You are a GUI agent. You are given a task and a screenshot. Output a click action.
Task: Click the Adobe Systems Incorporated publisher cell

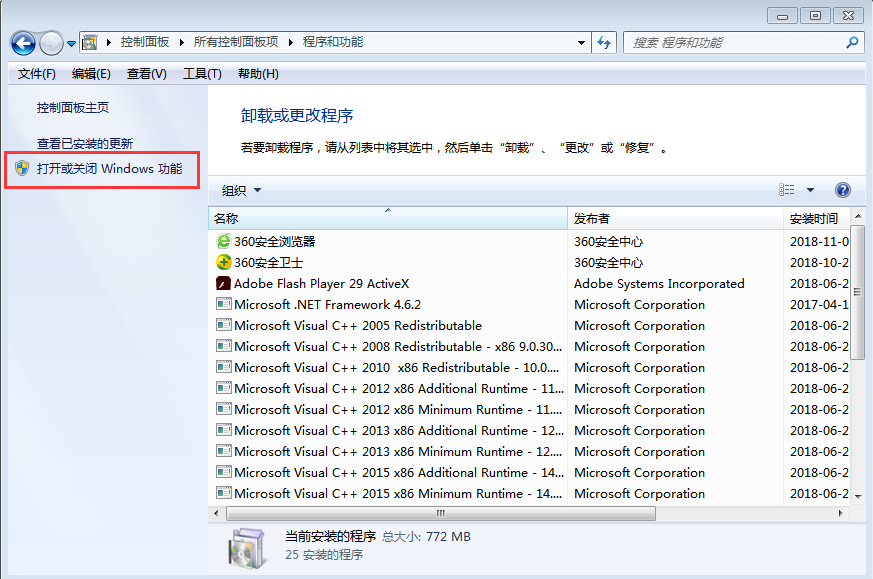[659, 284]
